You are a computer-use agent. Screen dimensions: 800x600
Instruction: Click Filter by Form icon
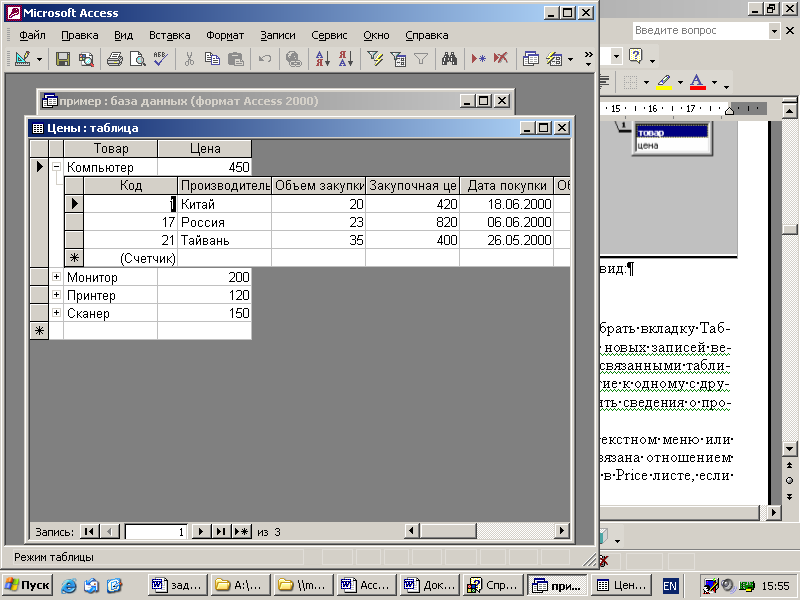click(x=398, y=59)
